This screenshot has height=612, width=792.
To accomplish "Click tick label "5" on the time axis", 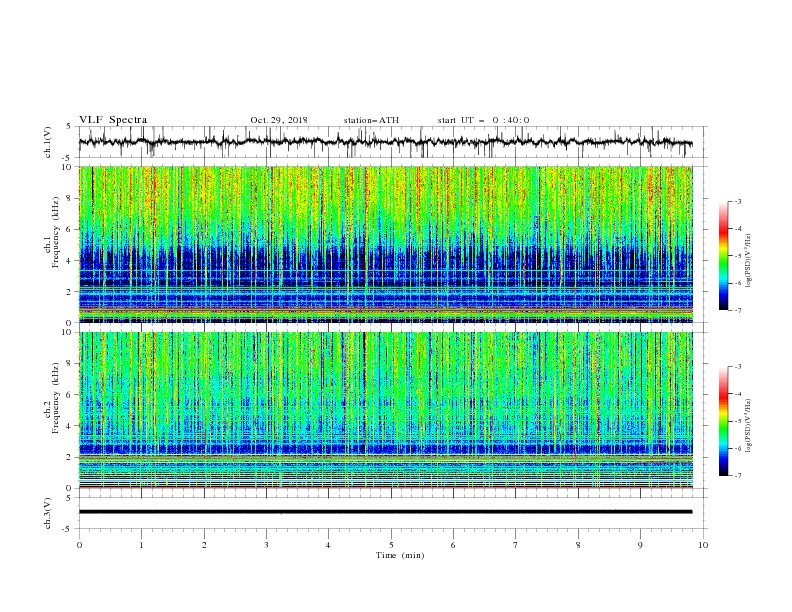I will coord(391,545).
